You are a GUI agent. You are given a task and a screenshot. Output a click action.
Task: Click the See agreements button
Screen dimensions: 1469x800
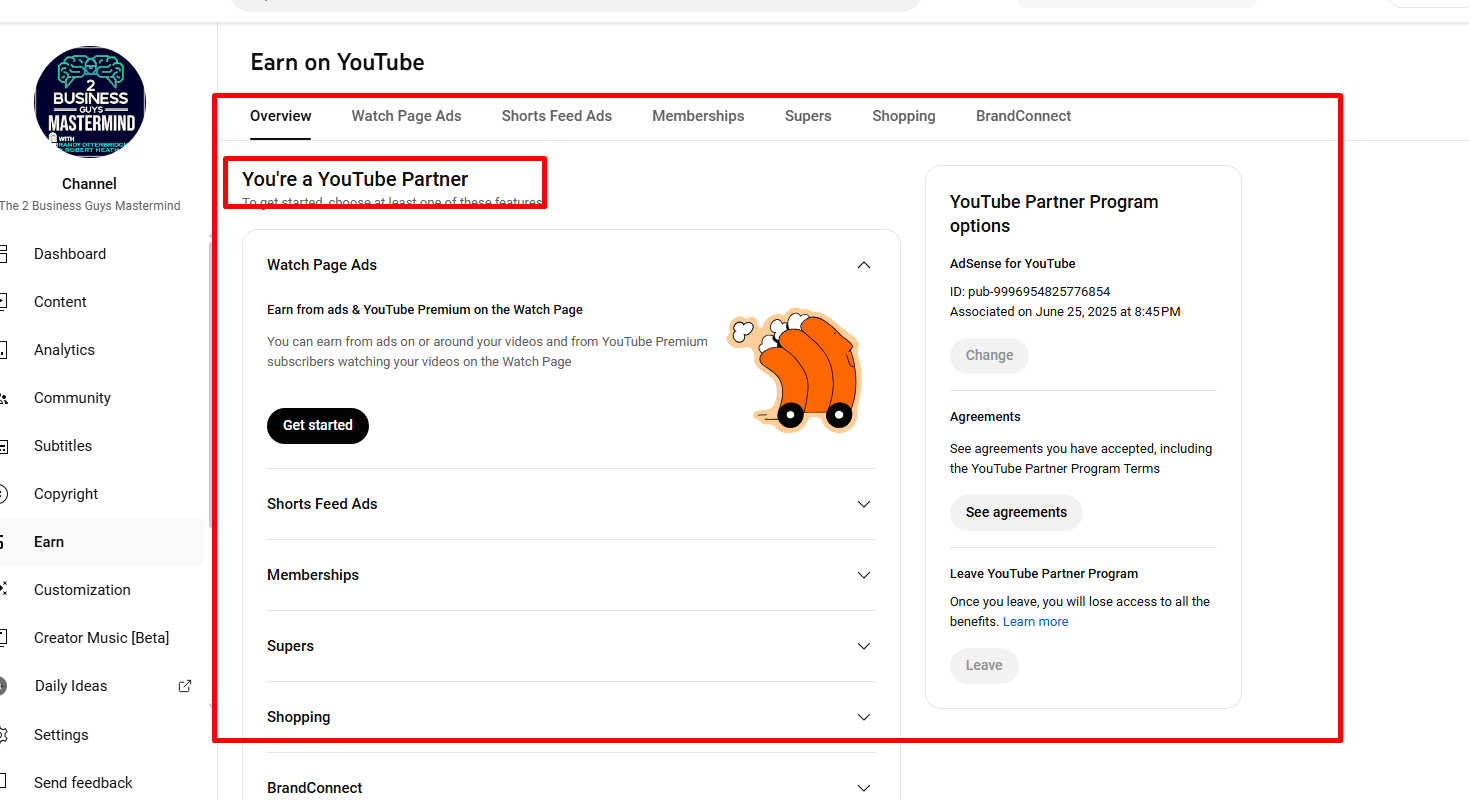(1016, 512)
